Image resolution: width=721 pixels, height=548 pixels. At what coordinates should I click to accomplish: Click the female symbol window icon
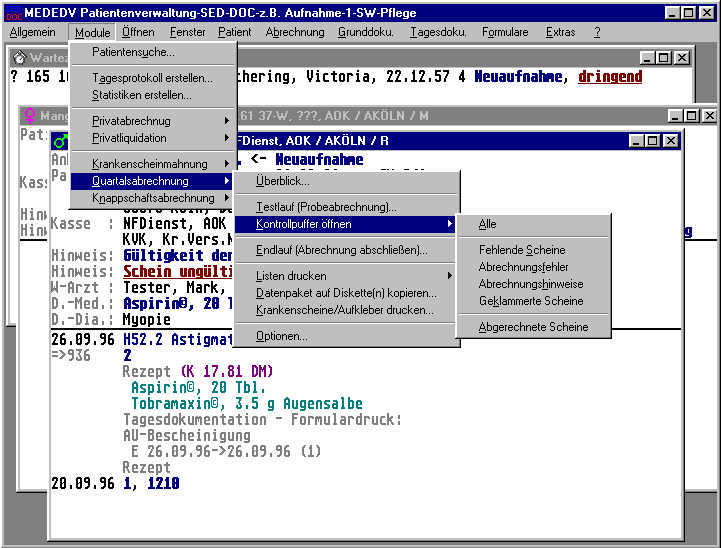click(x=30, y=115)
